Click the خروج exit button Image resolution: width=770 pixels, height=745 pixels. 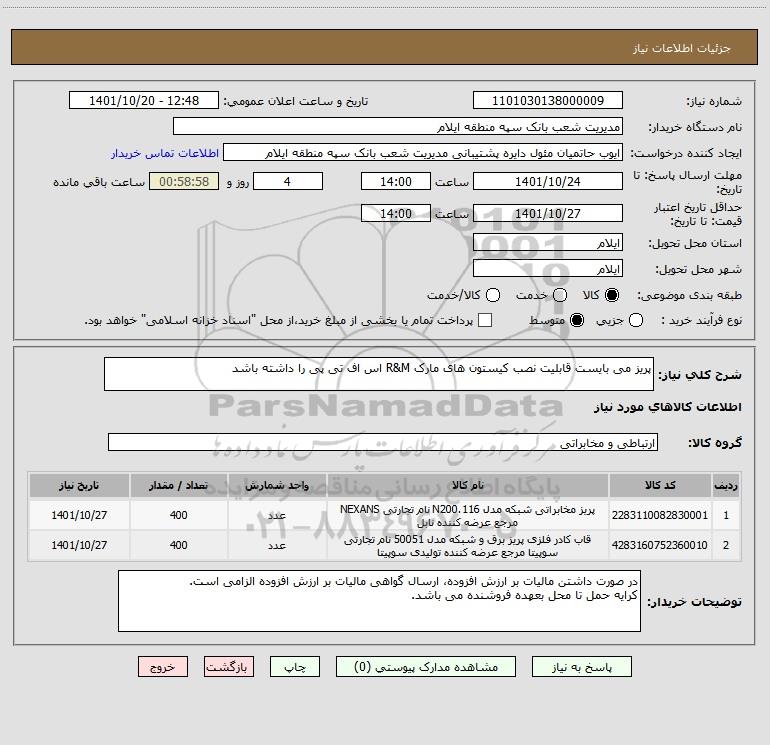[x=163, y=667]
